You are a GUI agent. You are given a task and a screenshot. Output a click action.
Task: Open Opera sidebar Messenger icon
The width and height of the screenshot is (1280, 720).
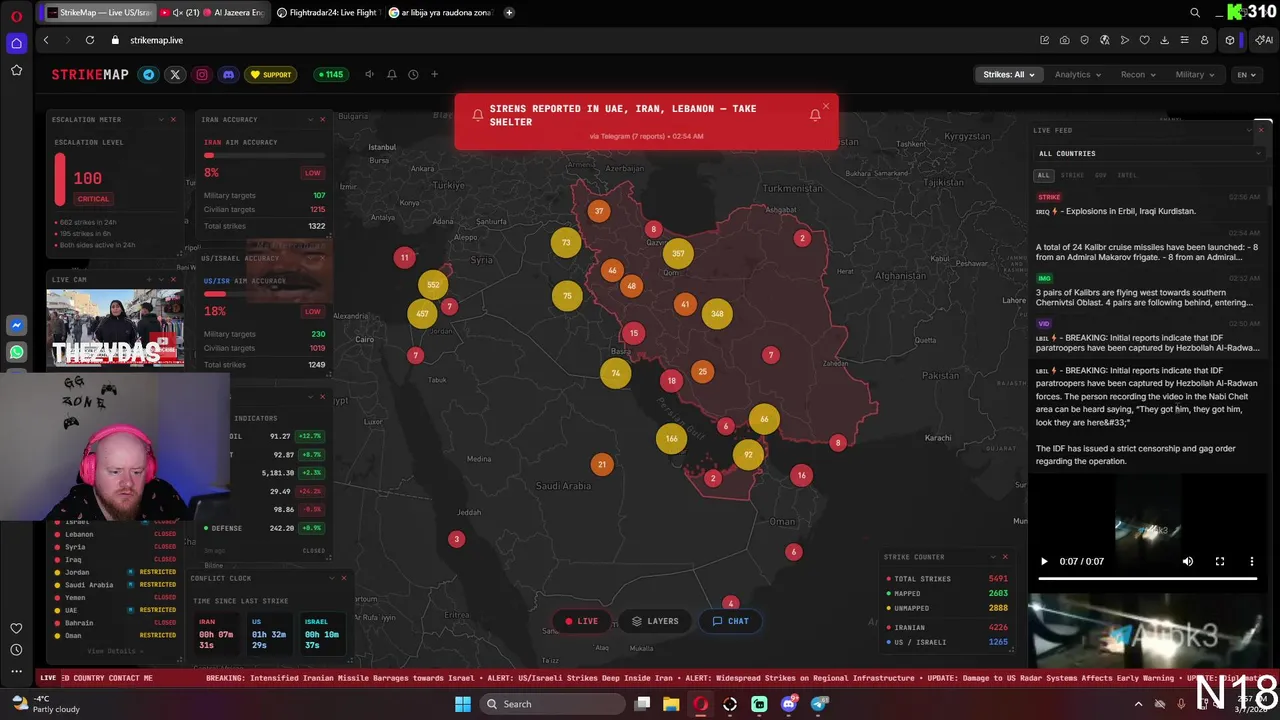point(16,326)
